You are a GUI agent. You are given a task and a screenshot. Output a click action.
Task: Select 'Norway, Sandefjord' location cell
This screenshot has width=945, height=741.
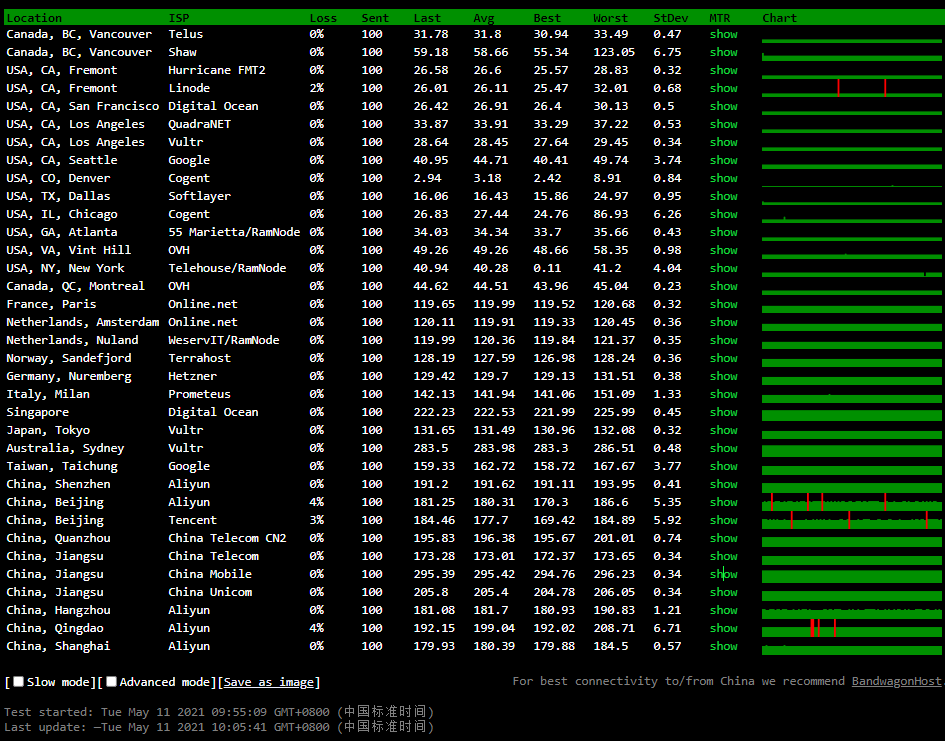click(x=69, y=358)
